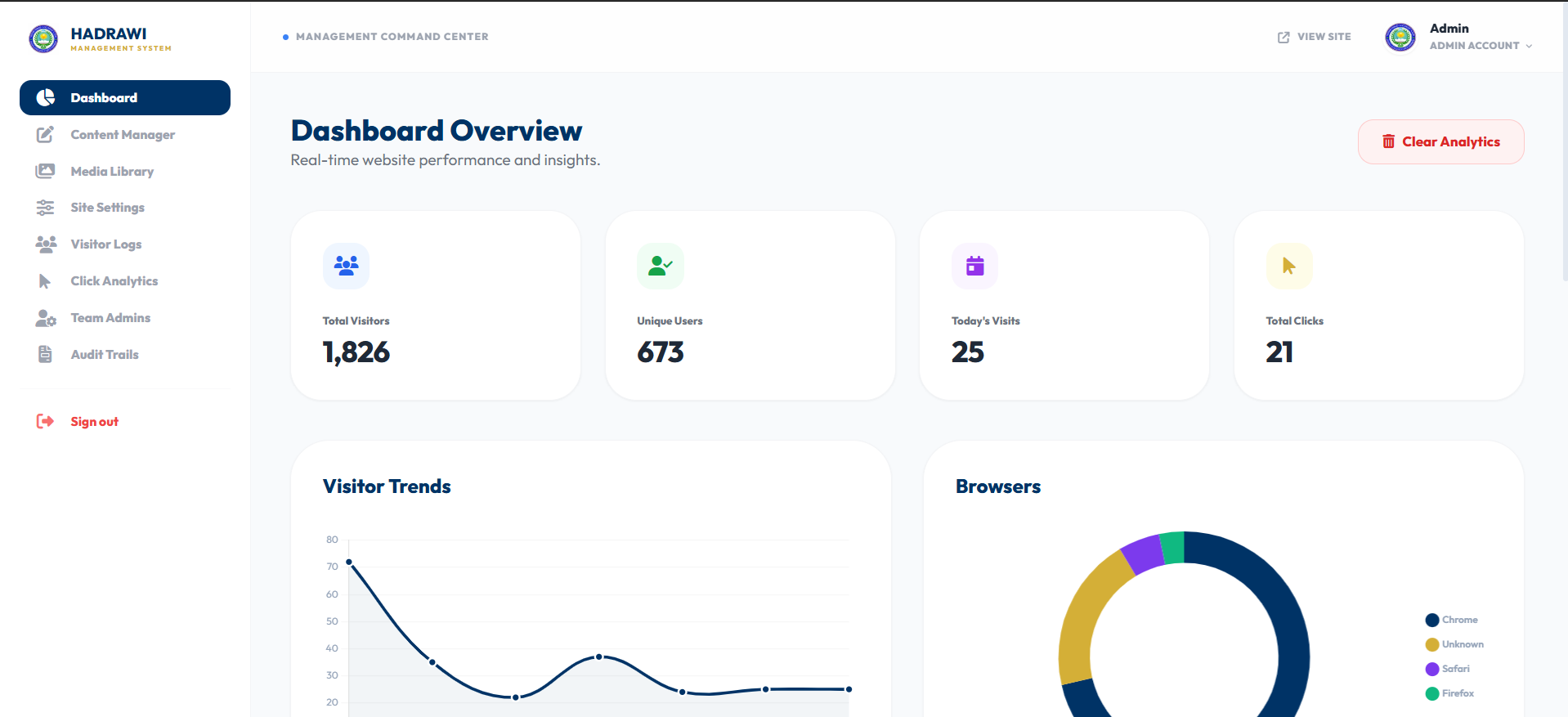Viewport: 1568px width, 717px height.
Task: Click the Media Library images icon
Action: [x=45, y=172]
